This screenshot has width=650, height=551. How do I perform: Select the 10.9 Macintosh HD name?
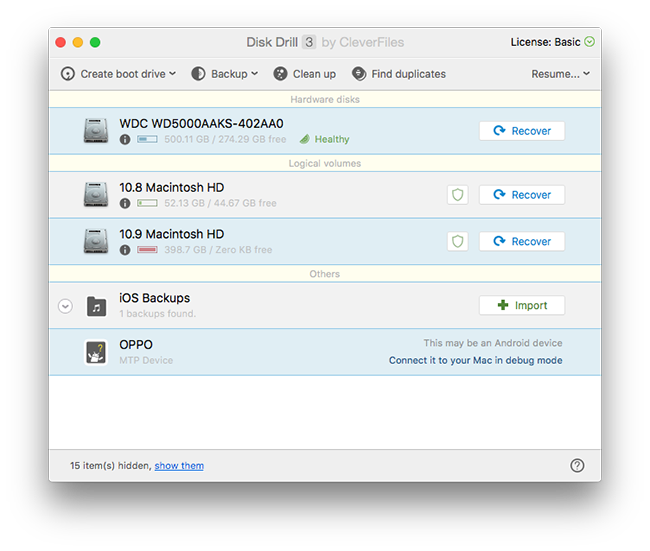tap(172, 234)
